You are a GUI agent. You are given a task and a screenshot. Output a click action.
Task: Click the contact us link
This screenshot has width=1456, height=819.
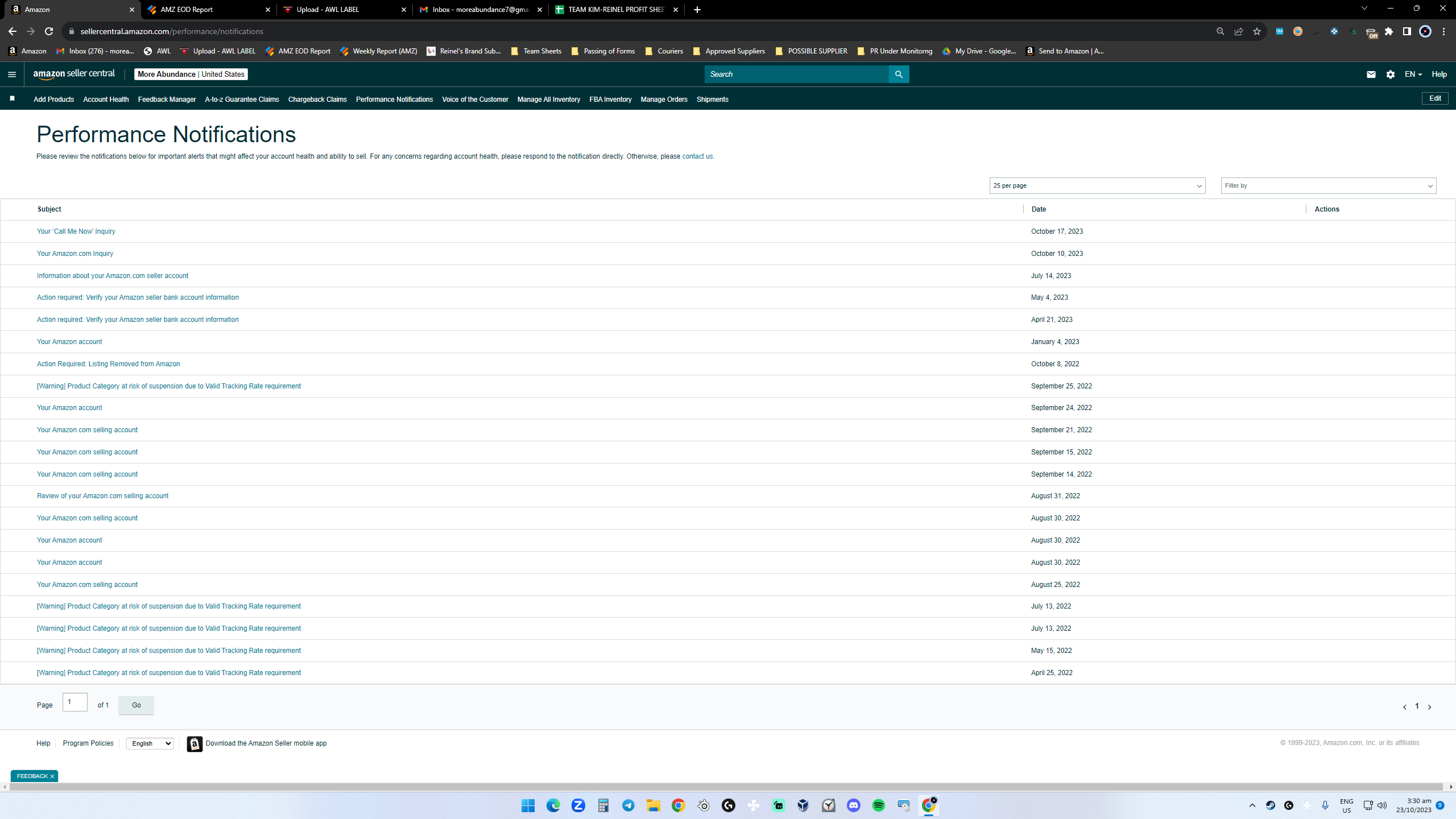(697, 156)
